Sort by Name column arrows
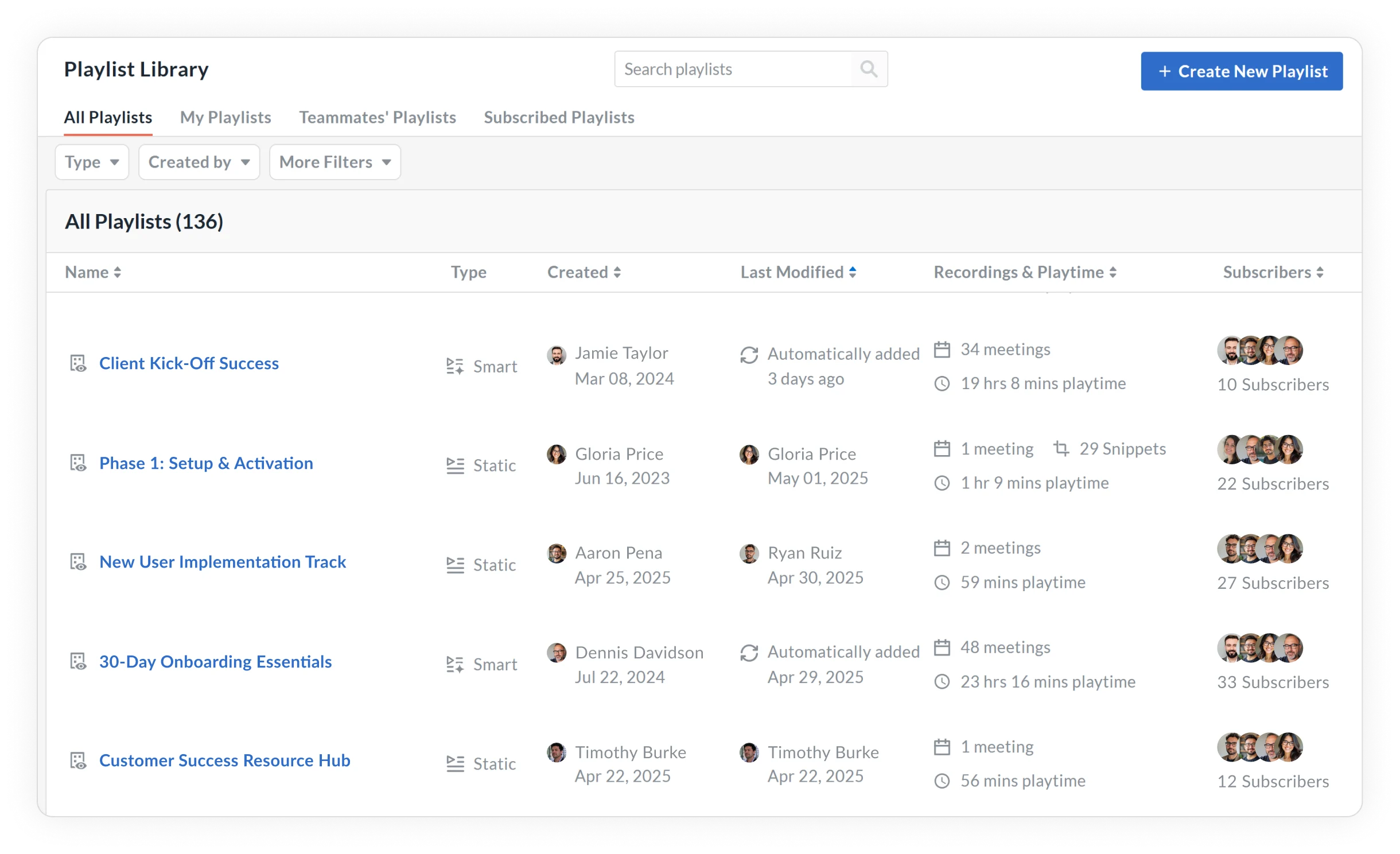This screenshot has height=854, width=1400. pos(117,272)
